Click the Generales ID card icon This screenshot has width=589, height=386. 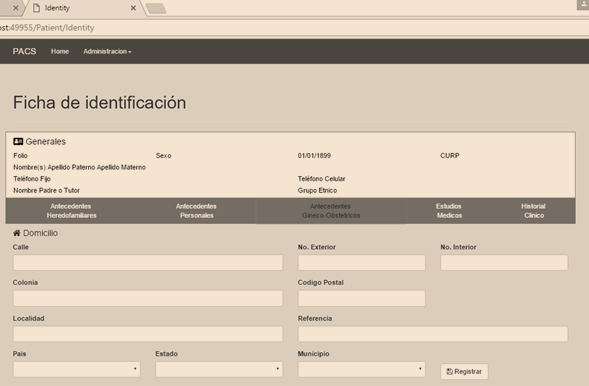[x=18, y=142]
